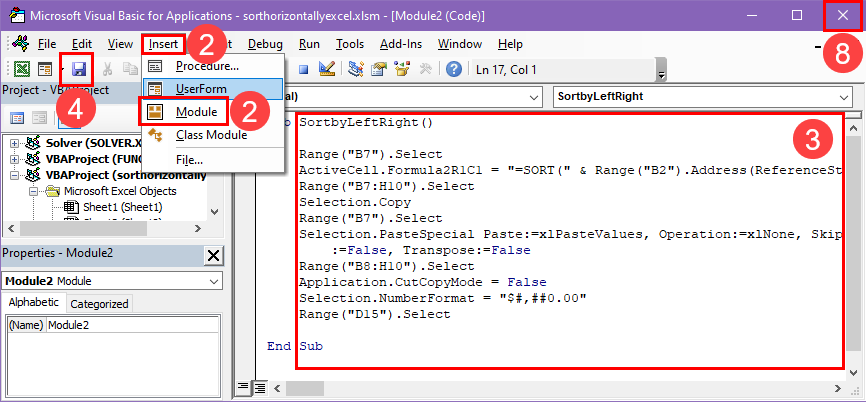
Task: Open the Add-Ins menu
Action: (401, 44)
